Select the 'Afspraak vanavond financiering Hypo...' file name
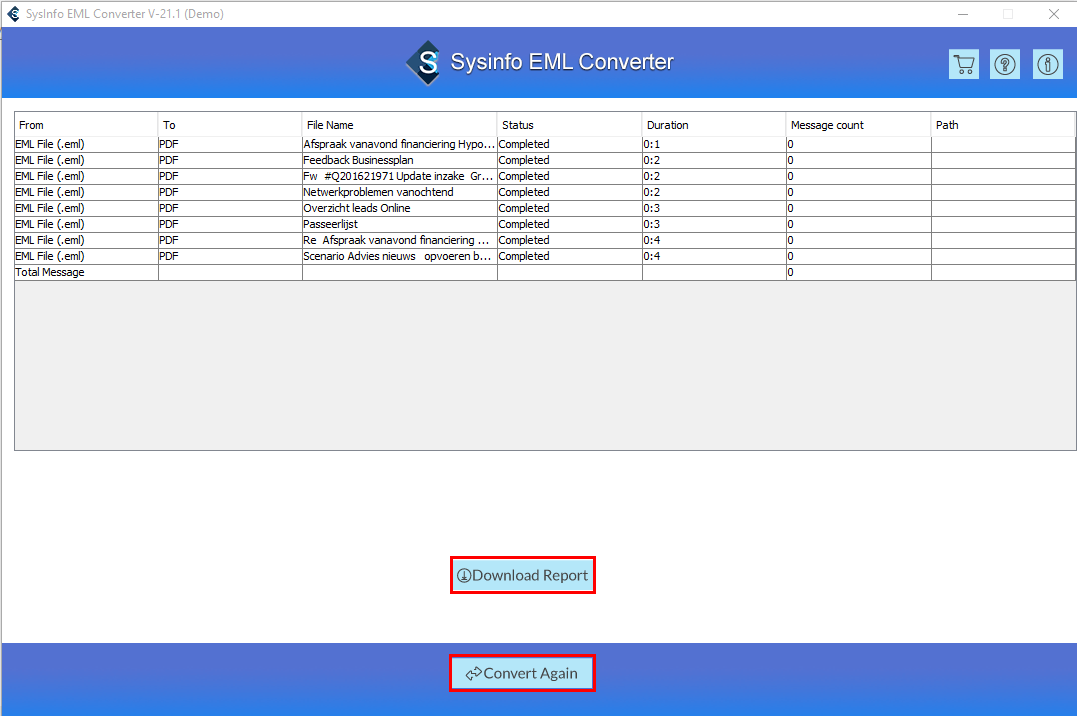The image size is (1077, 716). click(x=400, y=144)
